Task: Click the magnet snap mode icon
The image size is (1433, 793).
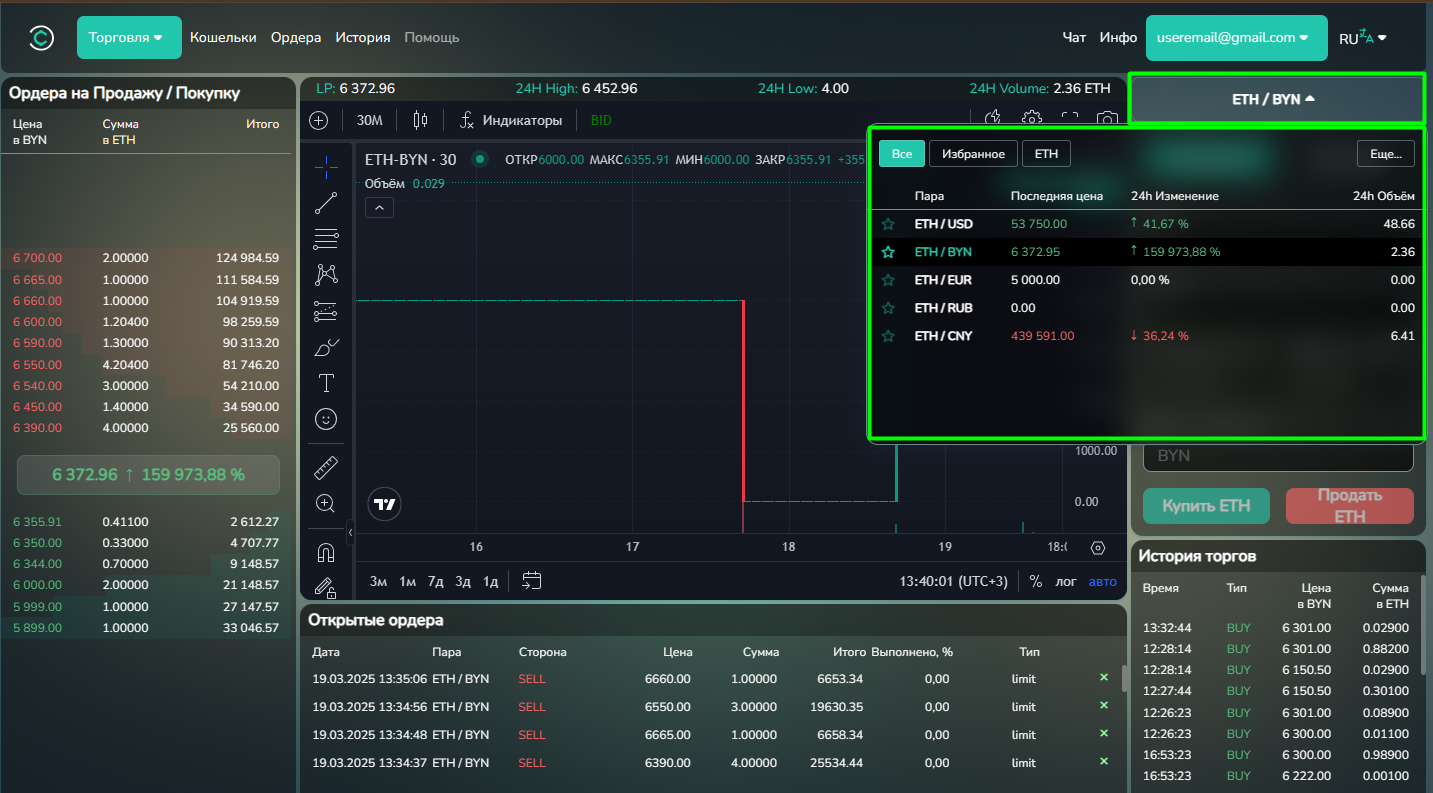Action: (326, 552)
